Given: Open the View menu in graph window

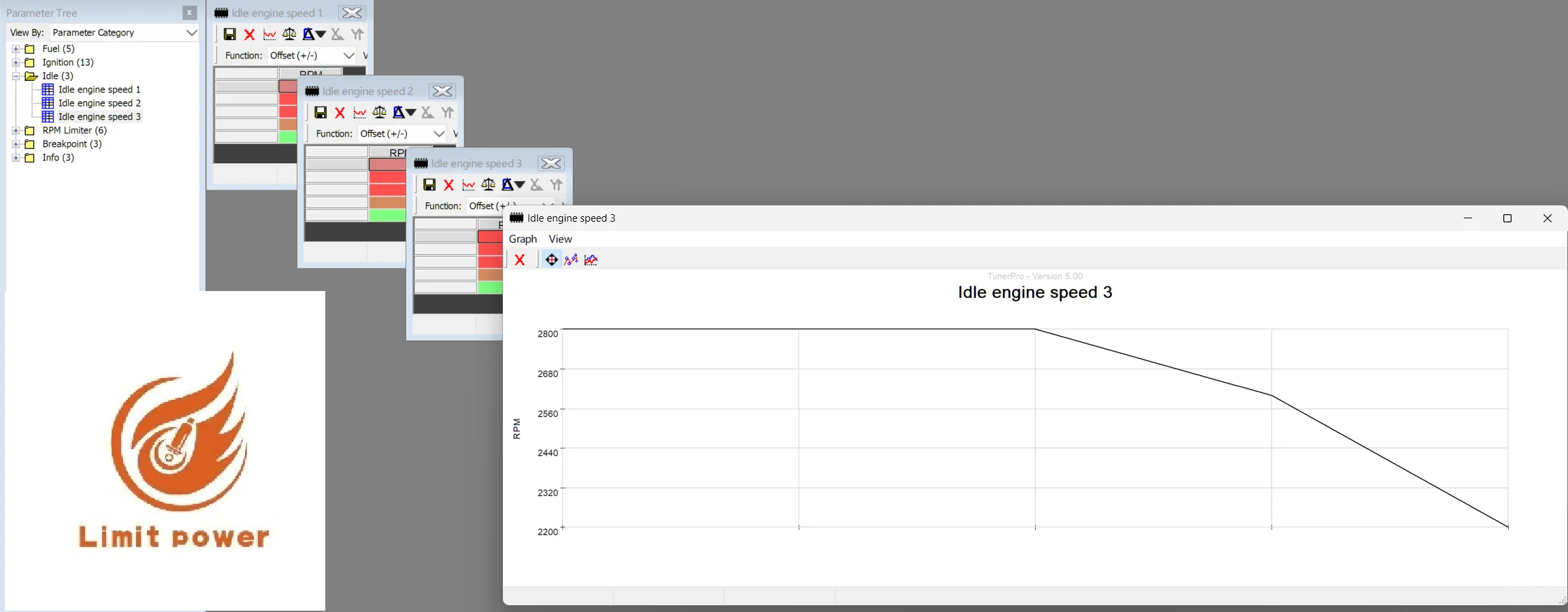Looking at the screenshot, I should (560, 239).
